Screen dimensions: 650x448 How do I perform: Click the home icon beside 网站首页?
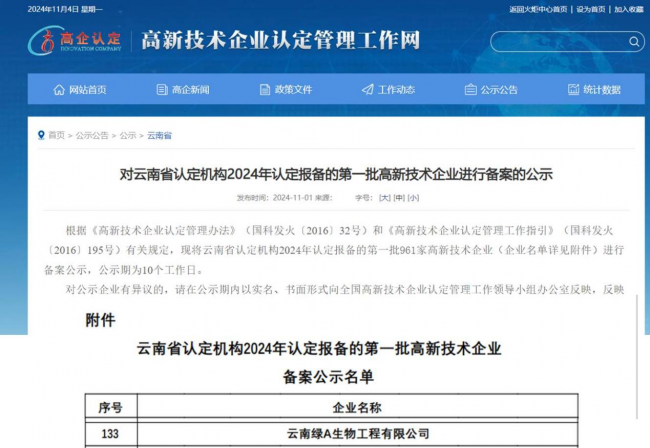[x=59, y=90]
